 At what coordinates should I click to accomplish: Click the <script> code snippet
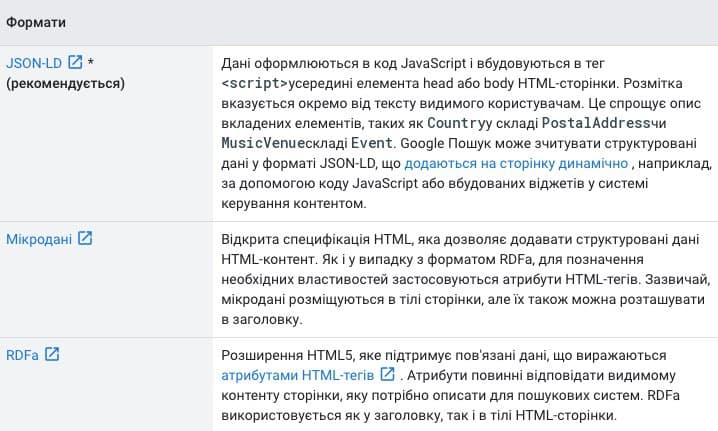pyautogui.click(x=255, y=83)
